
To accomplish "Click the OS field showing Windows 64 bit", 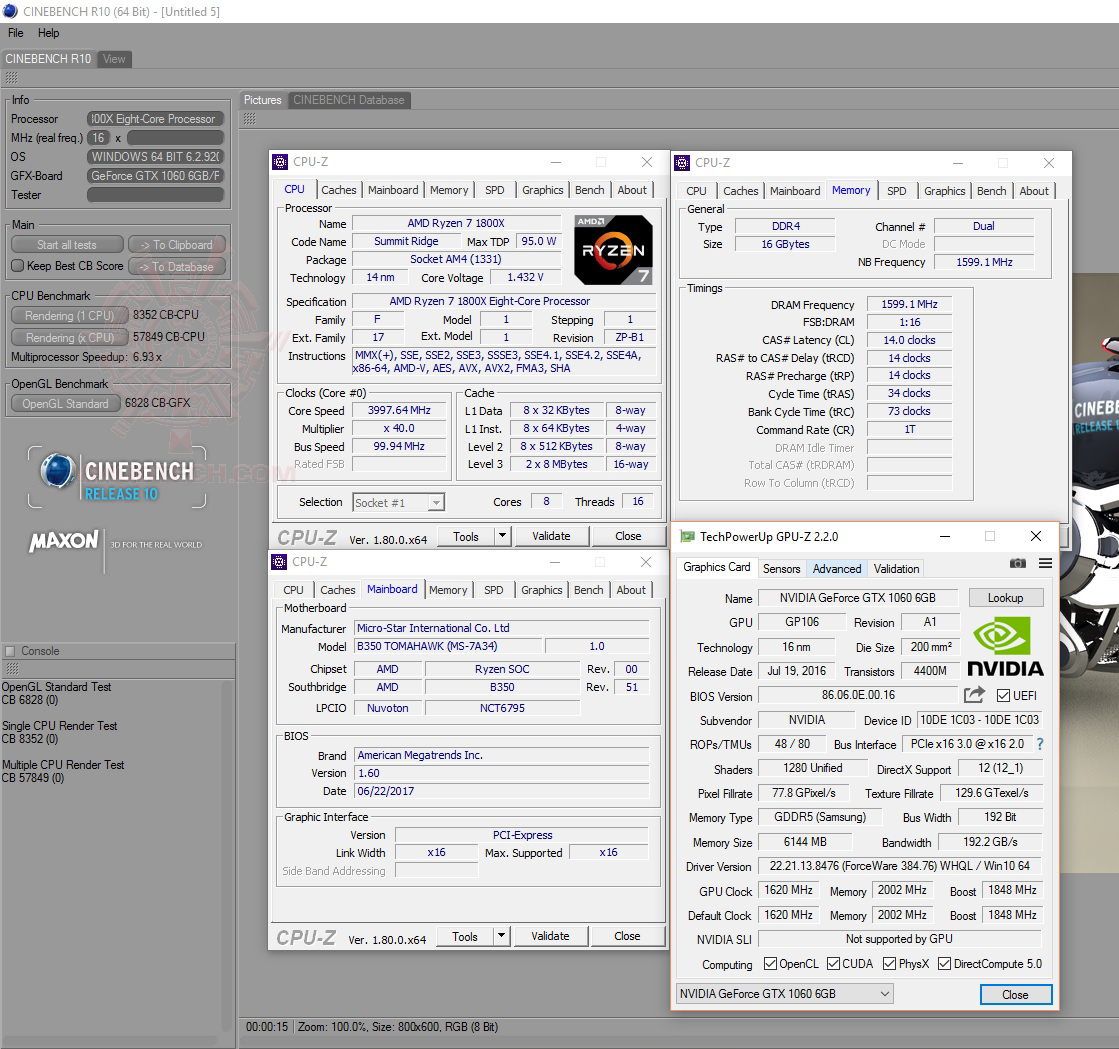I will point(156,156).
